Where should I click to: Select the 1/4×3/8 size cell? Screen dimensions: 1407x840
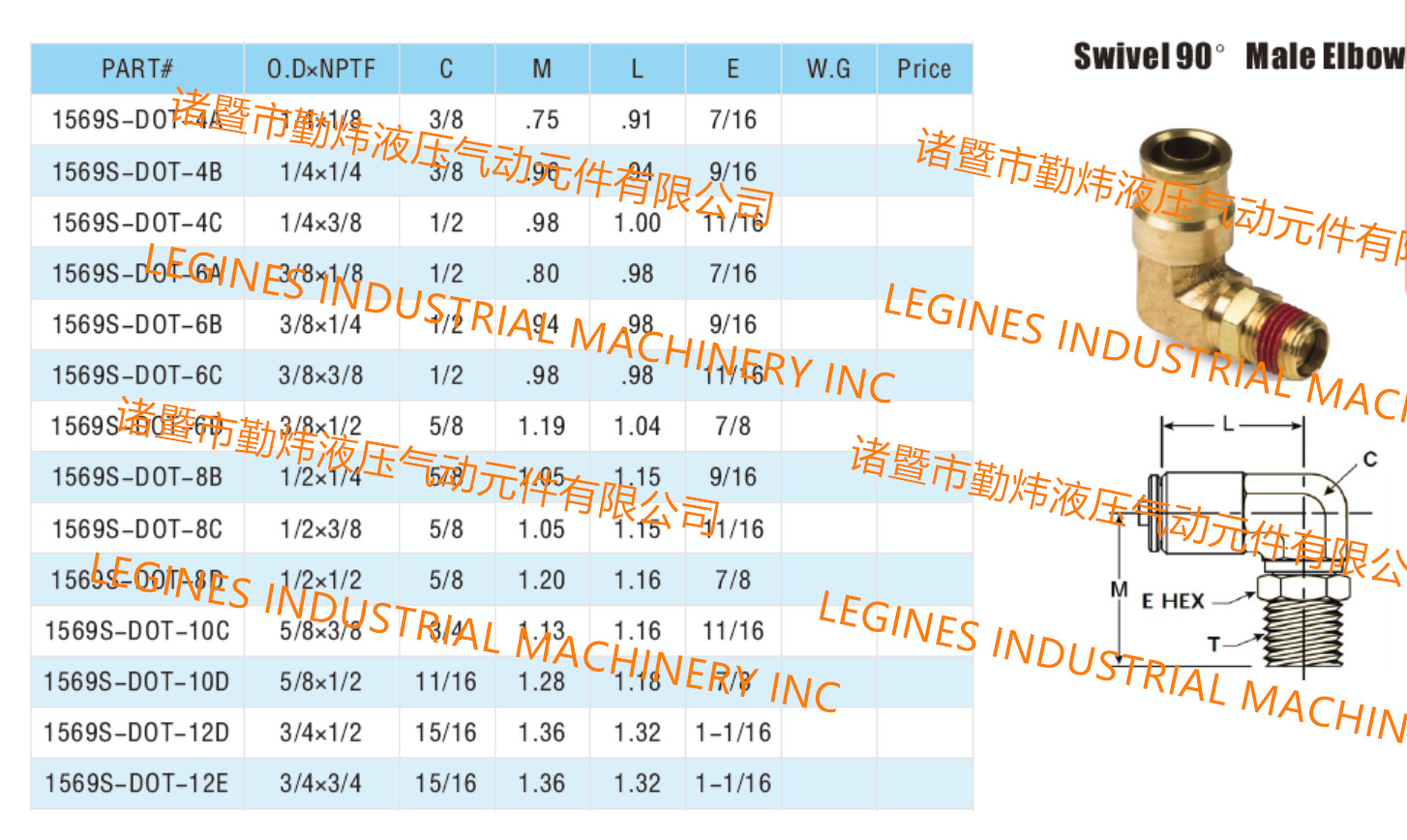pyautogui.click(x=321, y=223)
